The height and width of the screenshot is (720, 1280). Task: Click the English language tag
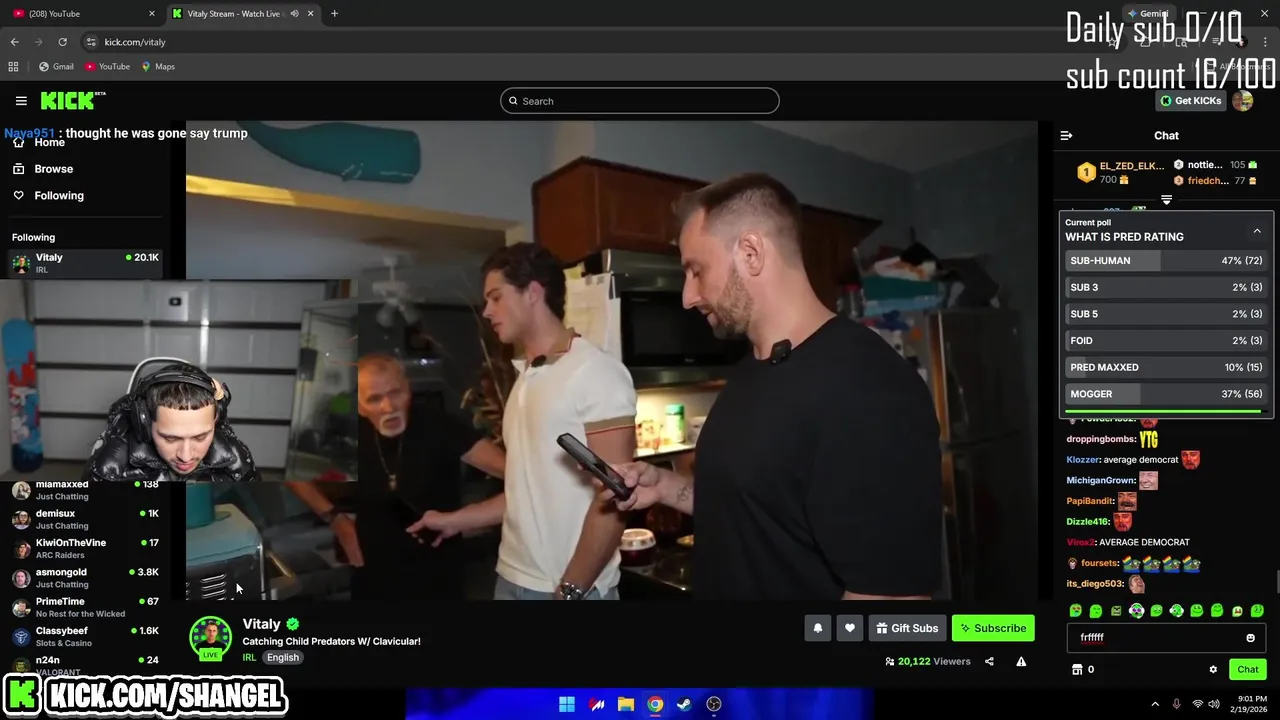pos(283,657)
